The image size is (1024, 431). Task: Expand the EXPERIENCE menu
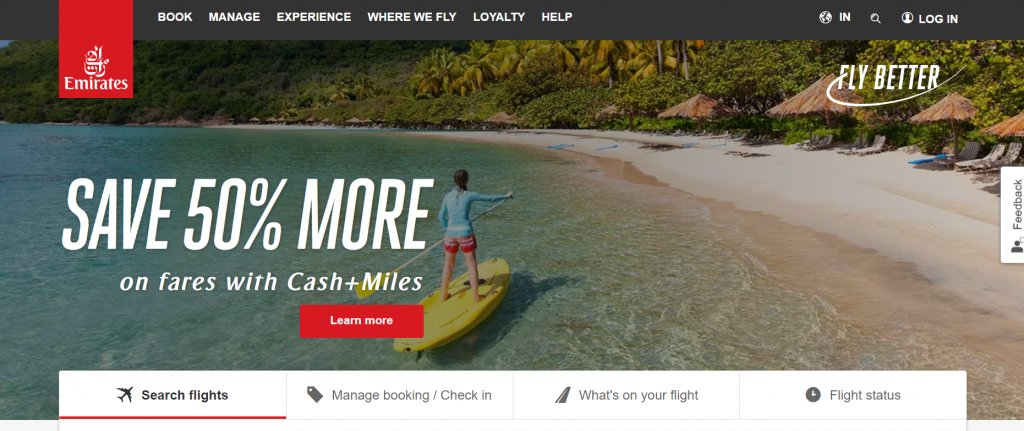coord(313,17)
